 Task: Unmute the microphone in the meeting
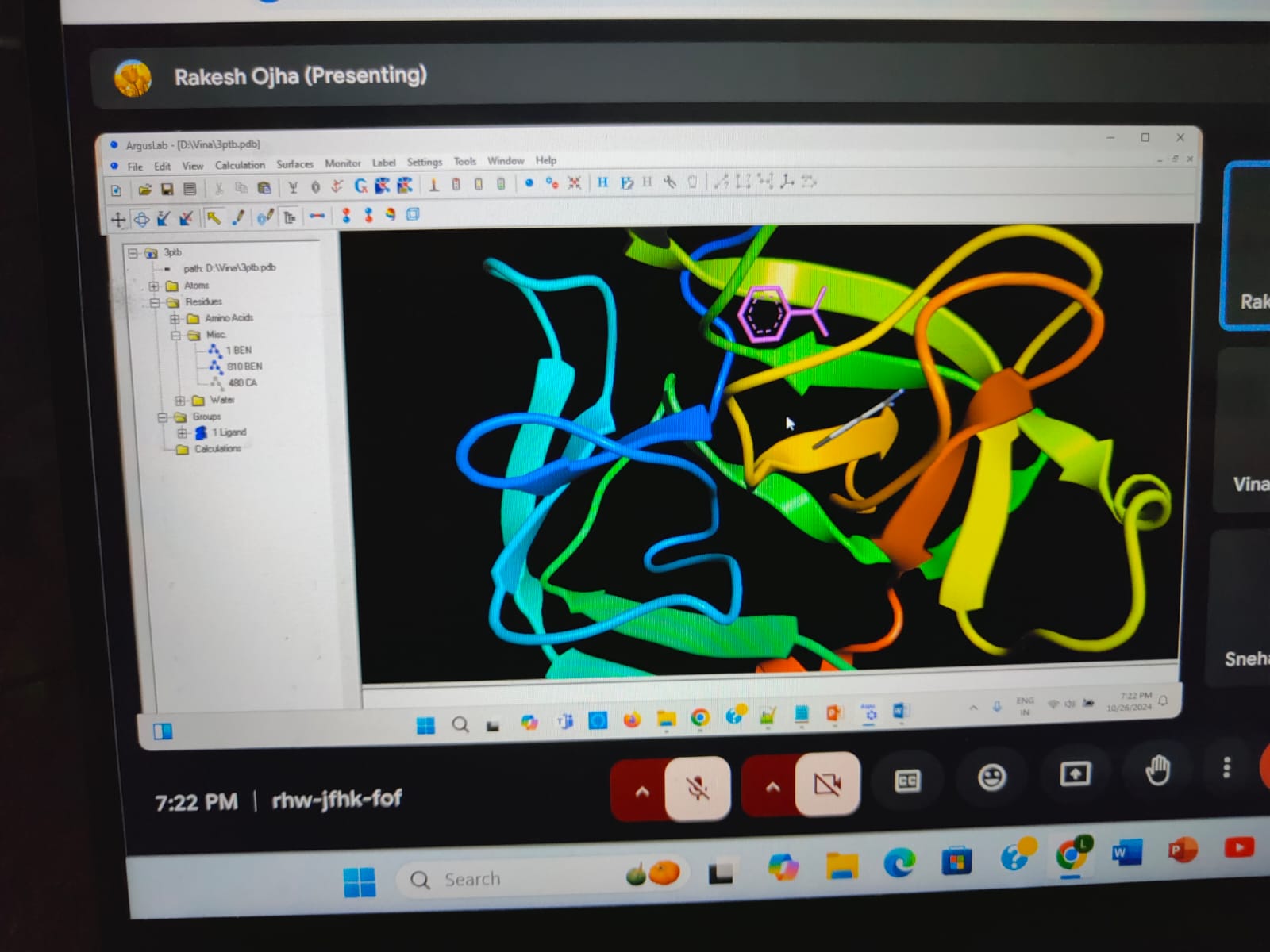point(698,787)
